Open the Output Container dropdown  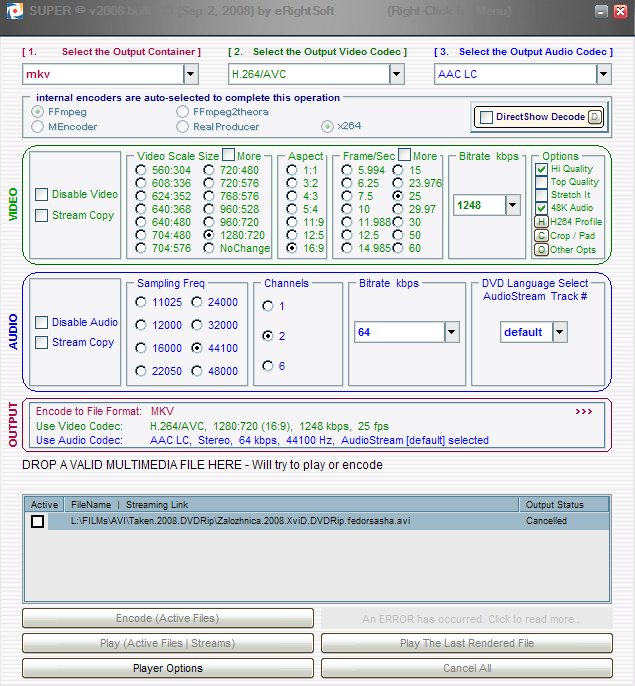pyautogui.click(x=191, y=74)
